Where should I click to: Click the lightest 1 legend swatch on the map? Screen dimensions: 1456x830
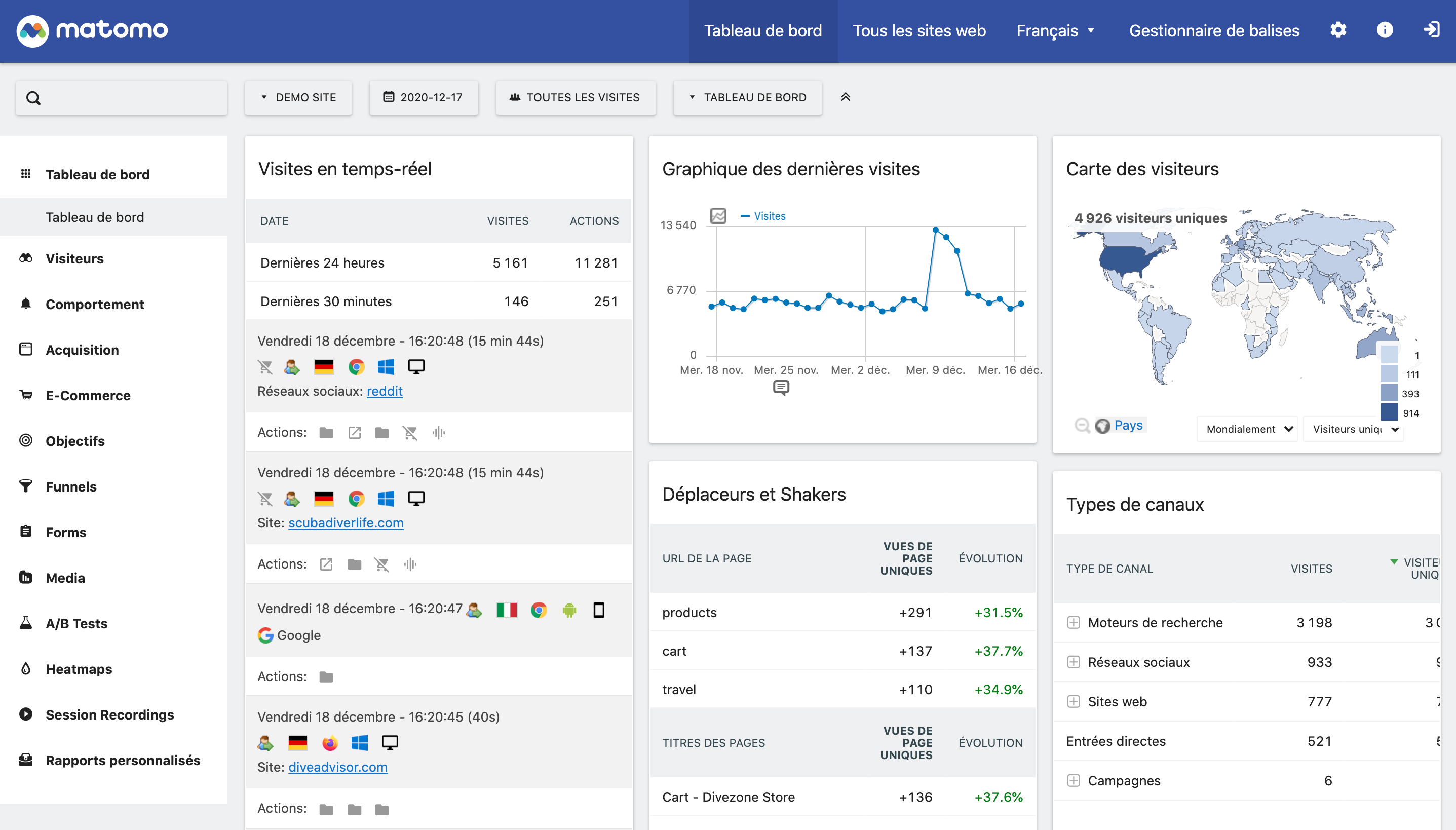point(1389,355)
